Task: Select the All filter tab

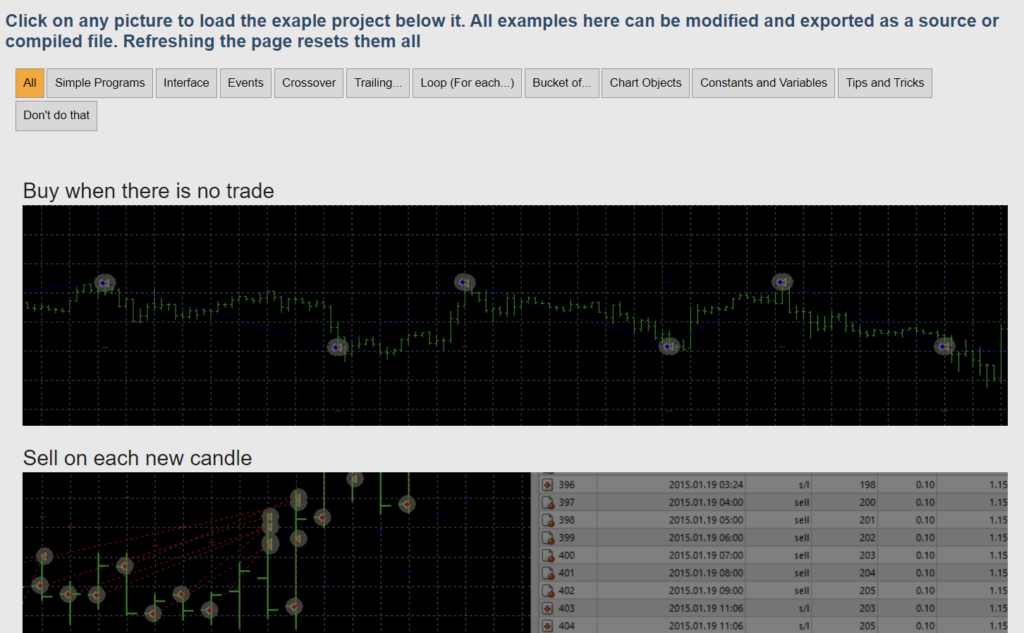Action: point(30,83)
